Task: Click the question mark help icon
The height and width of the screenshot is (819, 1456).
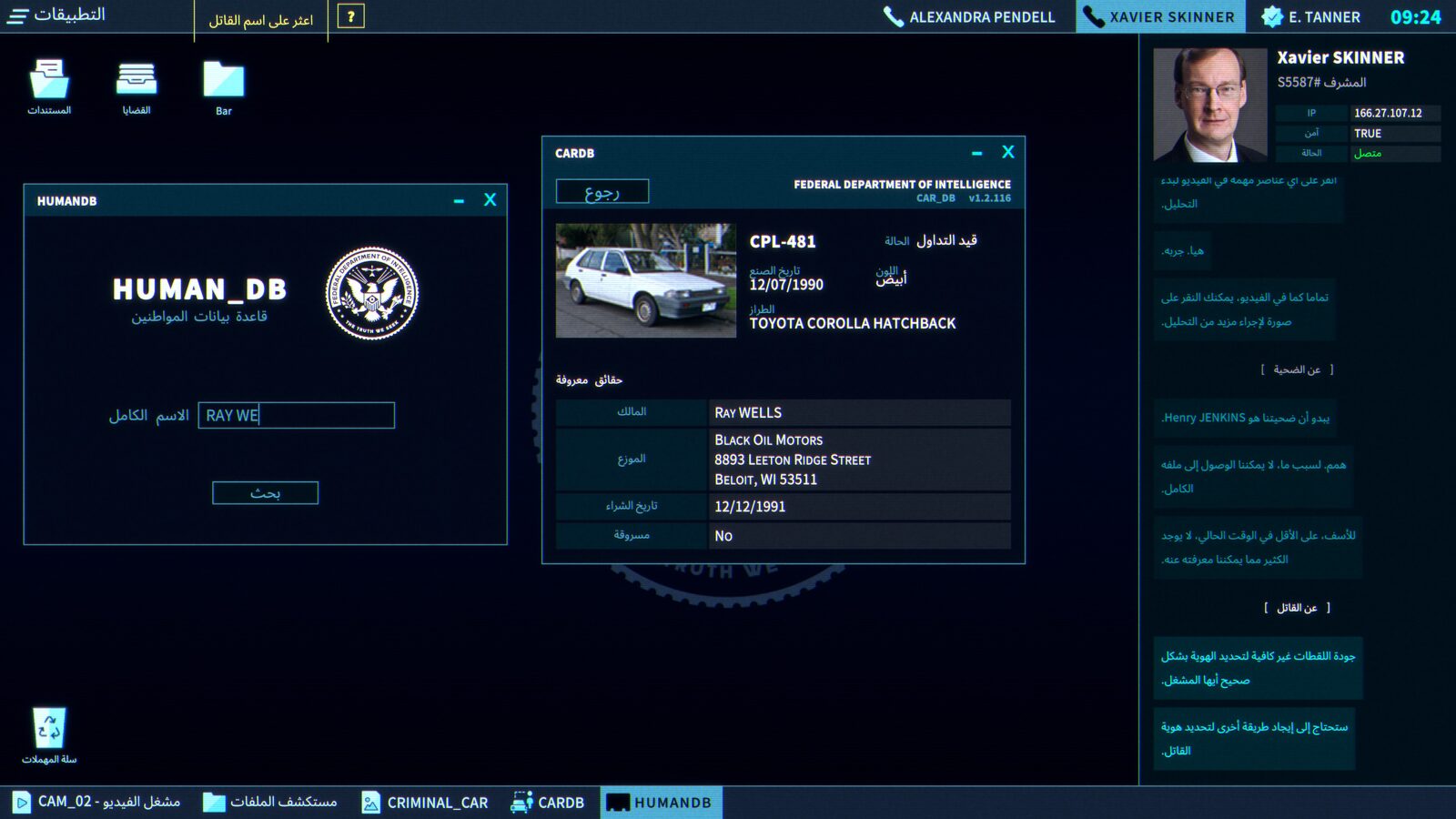Action: (x=350, y=16)
